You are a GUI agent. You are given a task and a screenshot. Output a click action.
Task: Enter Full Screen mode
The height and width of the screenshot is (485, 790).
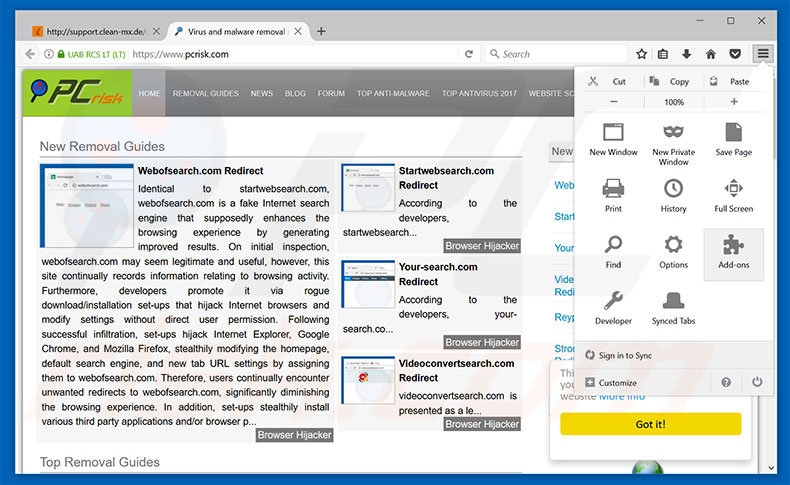734,195
